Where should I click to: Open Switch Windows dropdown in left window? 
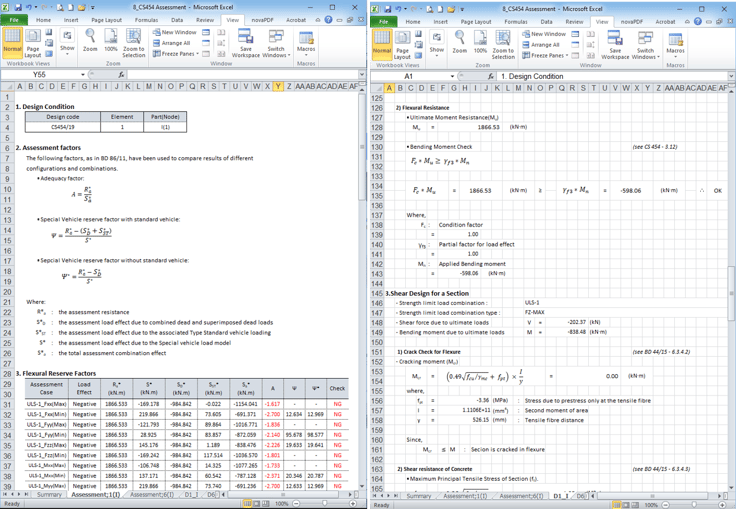tap(276, 43)
